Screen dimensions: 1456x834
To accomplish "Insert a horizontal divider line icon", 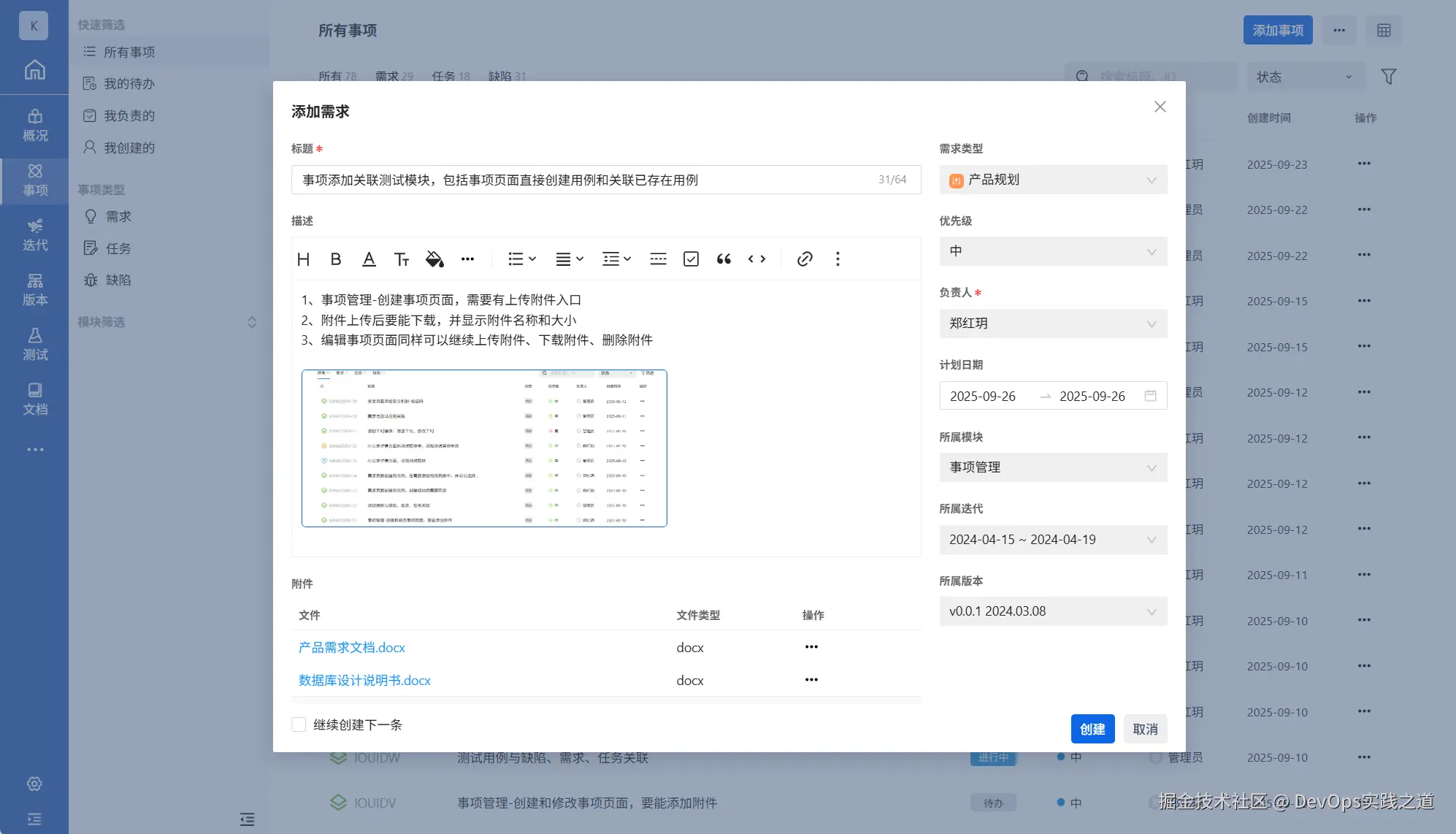I will tap(658, 259).
